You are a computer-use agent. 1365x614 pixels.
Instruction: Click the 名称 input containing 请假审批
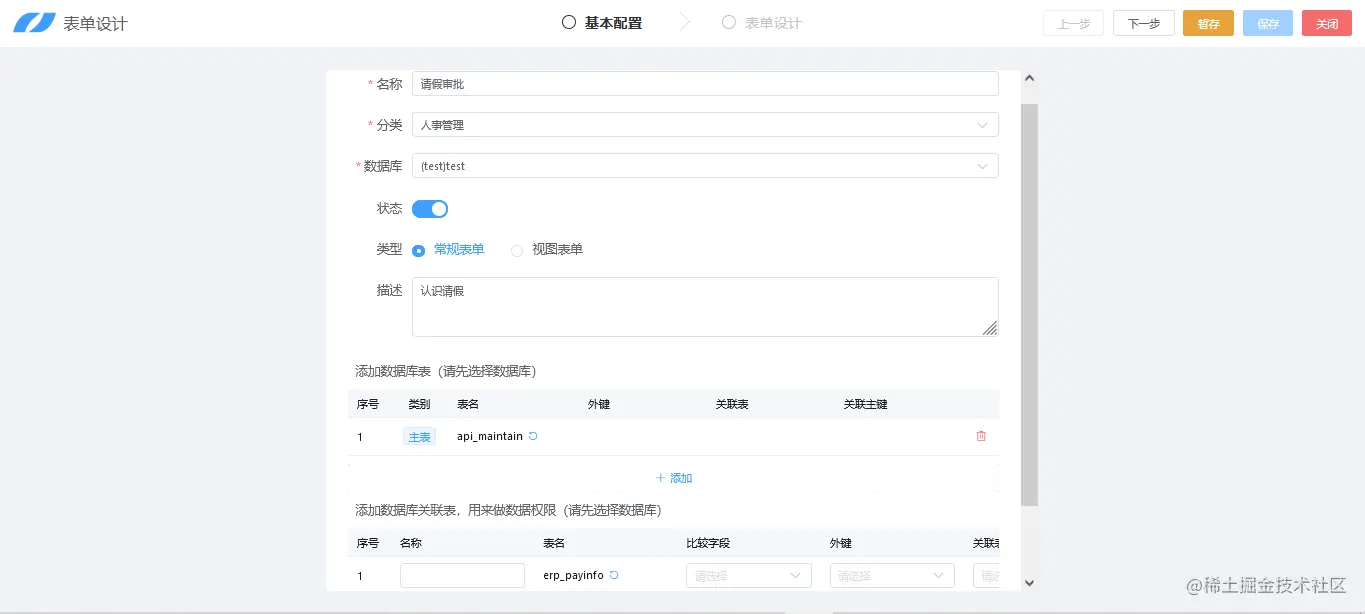pos(705,83)
